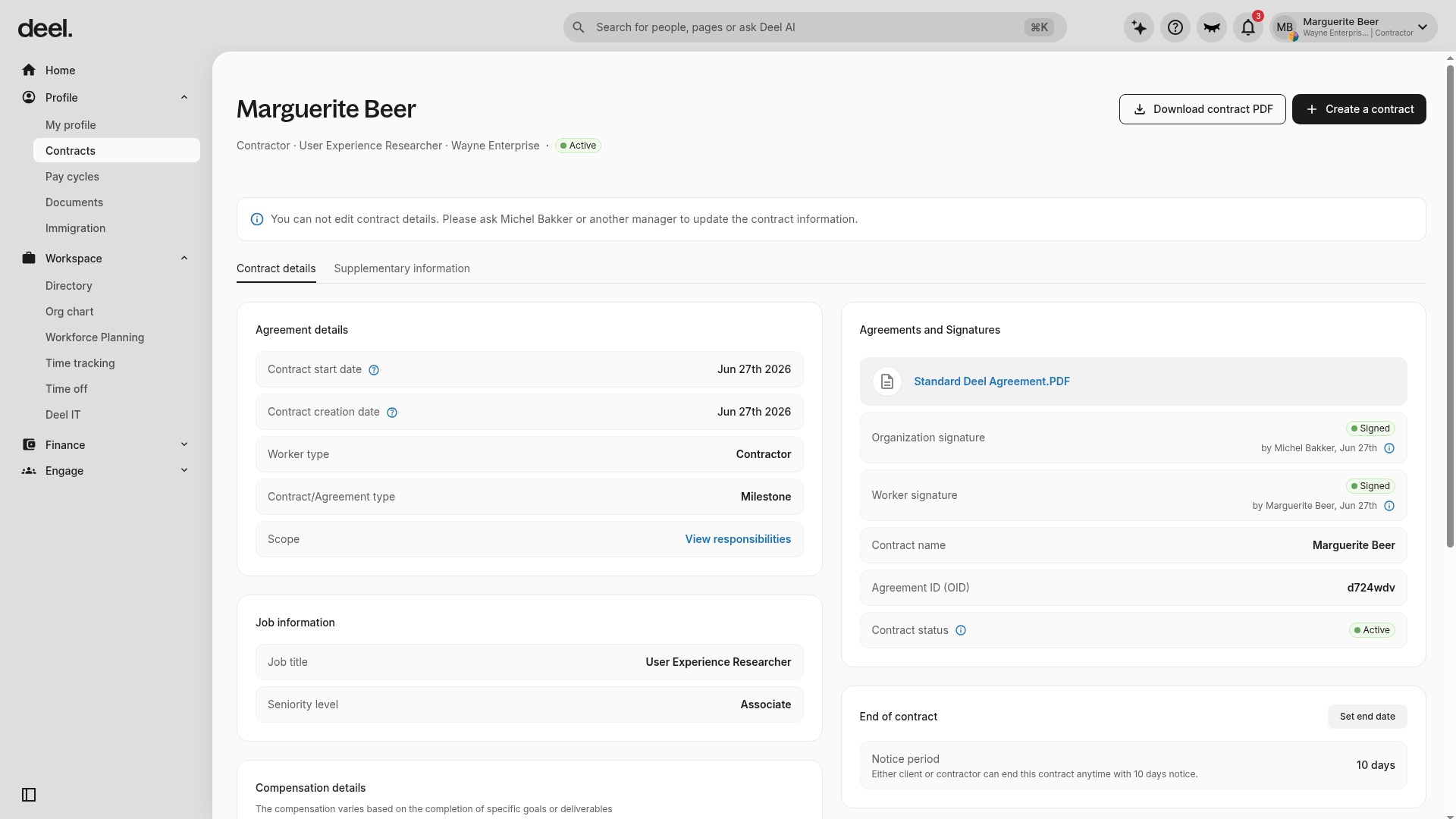Click the ⌘K shortcut badge in search

tap(1039, 27)
